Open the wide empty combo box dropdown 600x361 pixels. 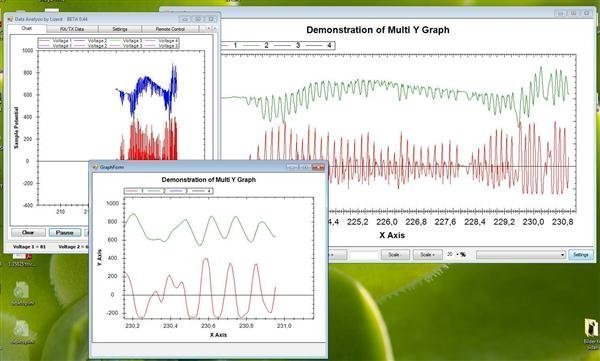521,255
